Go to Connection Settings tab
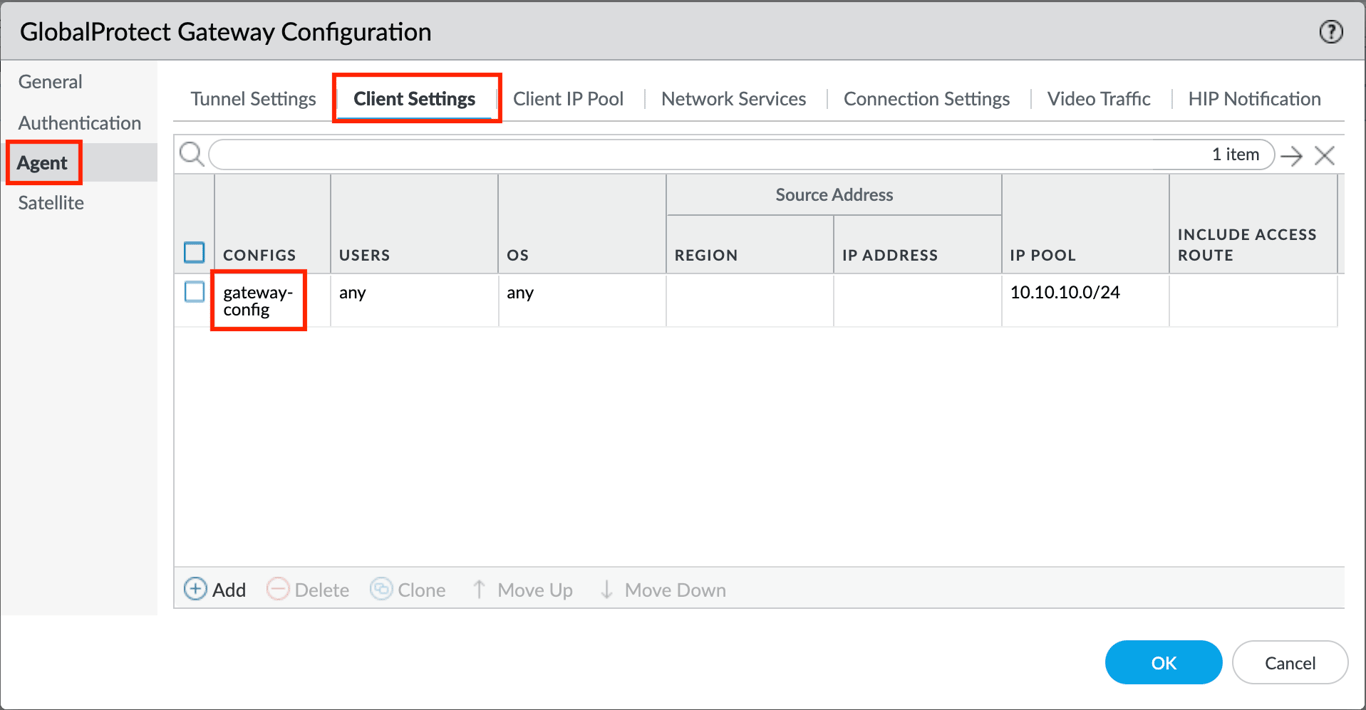Image resolution: width=1366 pixels, height=710 pixels. (x=926, y=99)
